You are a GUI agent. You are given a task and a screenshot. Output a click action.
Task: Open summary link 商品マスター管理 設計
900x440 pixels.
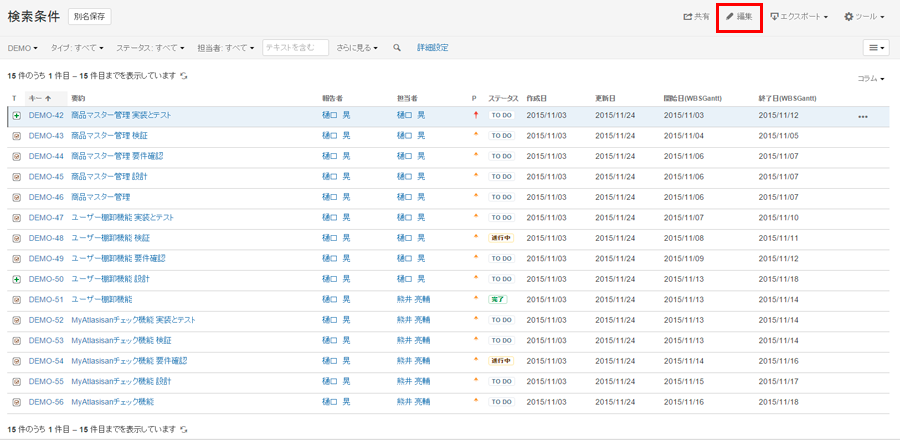pyautogui.click(x=110, y=177)
